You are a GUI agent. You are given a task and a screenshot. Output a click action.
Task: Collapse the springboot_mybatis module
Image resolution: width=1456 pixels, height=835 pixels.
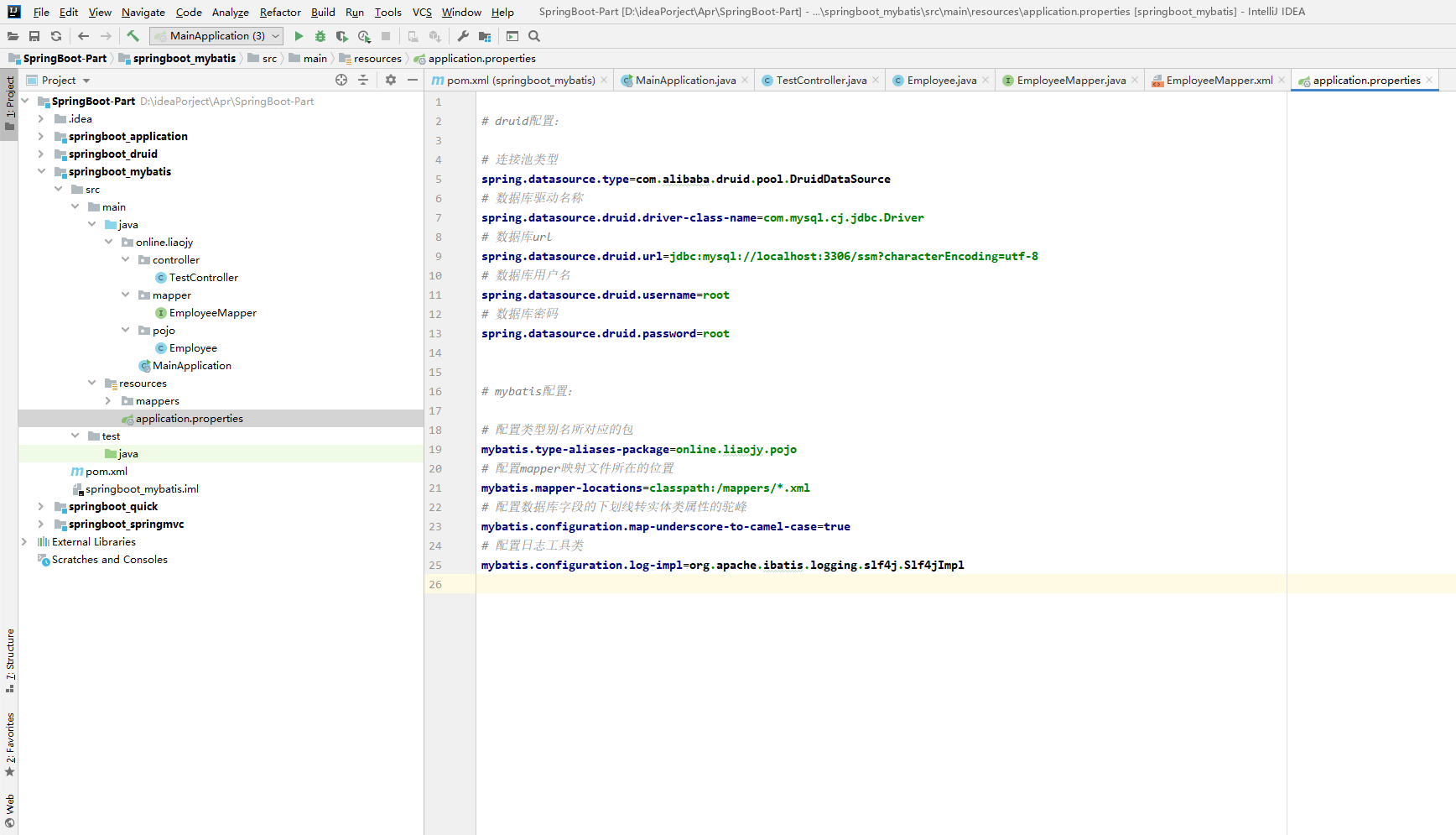41,171
